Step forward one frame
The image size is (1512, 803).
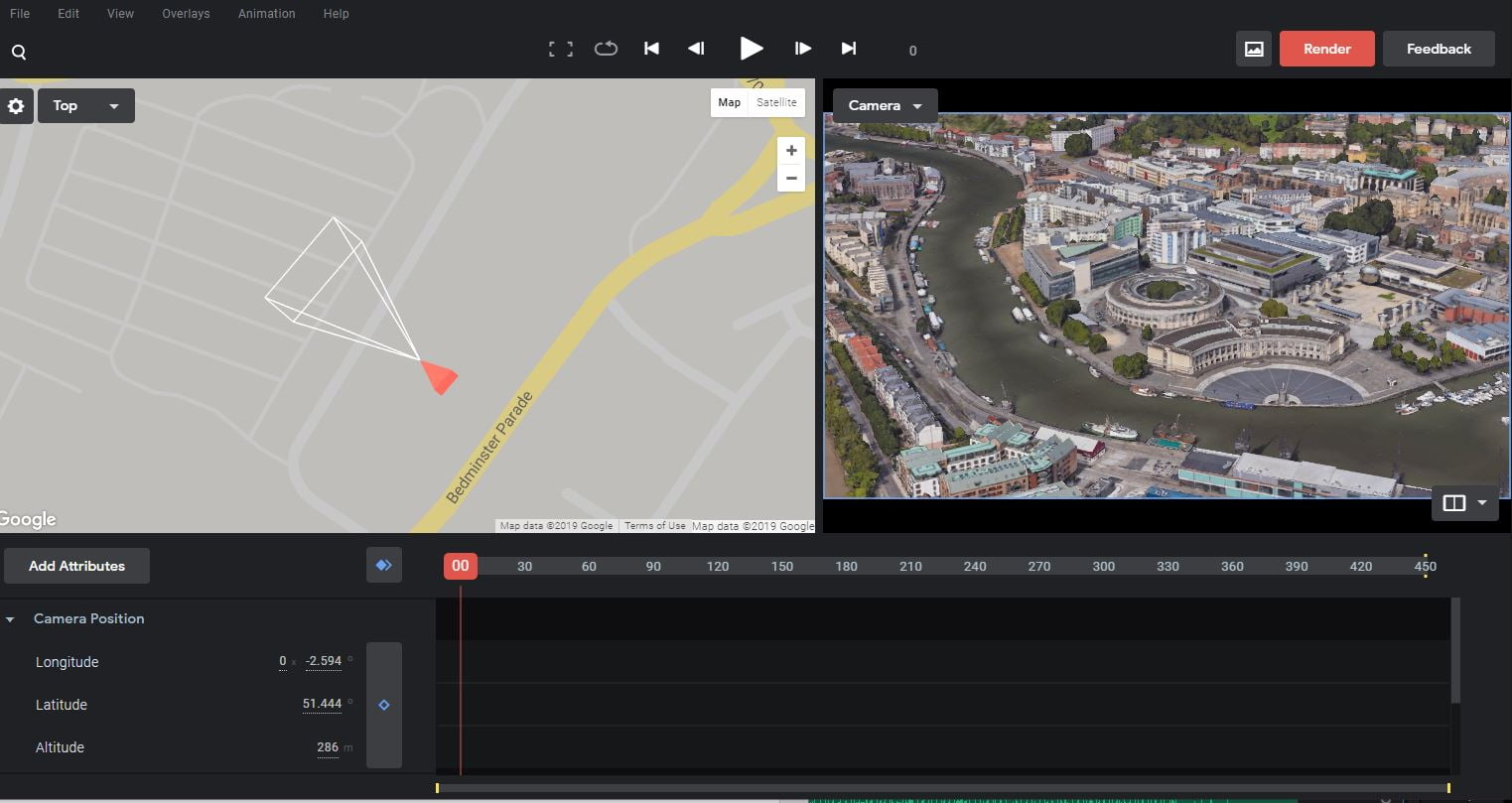pyautogui.click(x=803, y=49)
